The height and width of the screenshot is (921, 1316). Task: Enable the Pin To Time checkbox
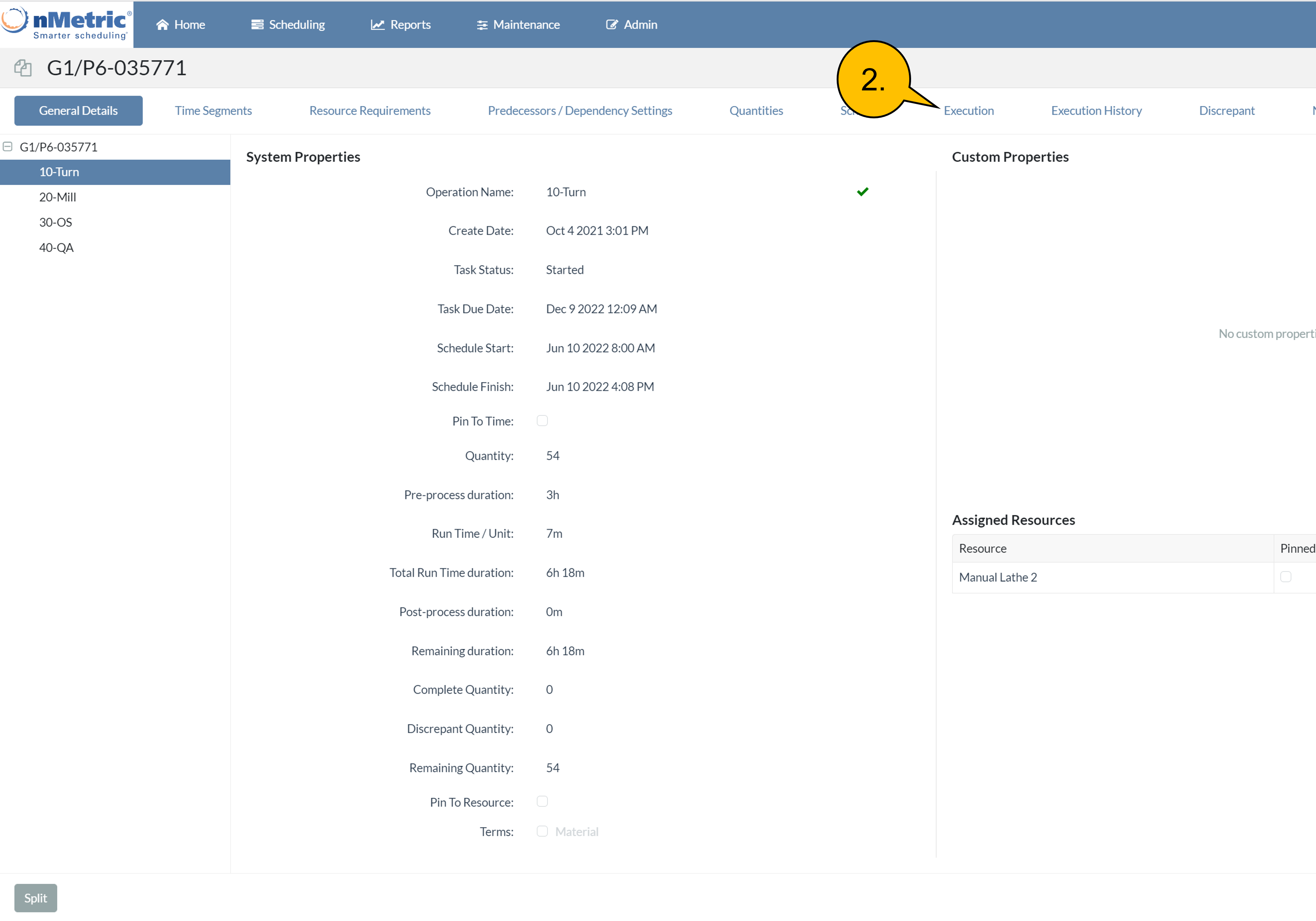pos(542,420)
